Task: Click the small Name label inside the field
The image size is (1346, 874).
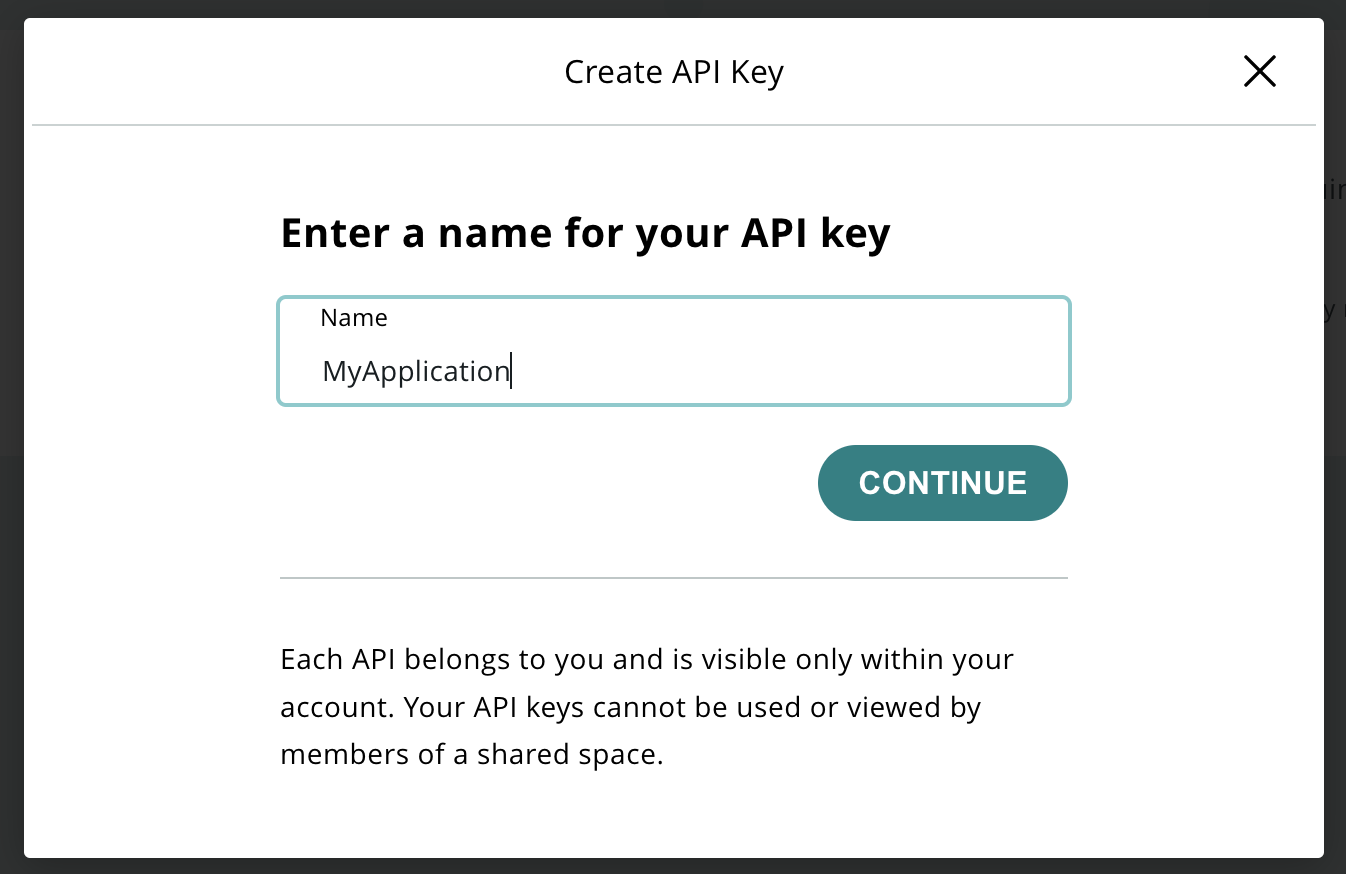Action: [353, 318]
